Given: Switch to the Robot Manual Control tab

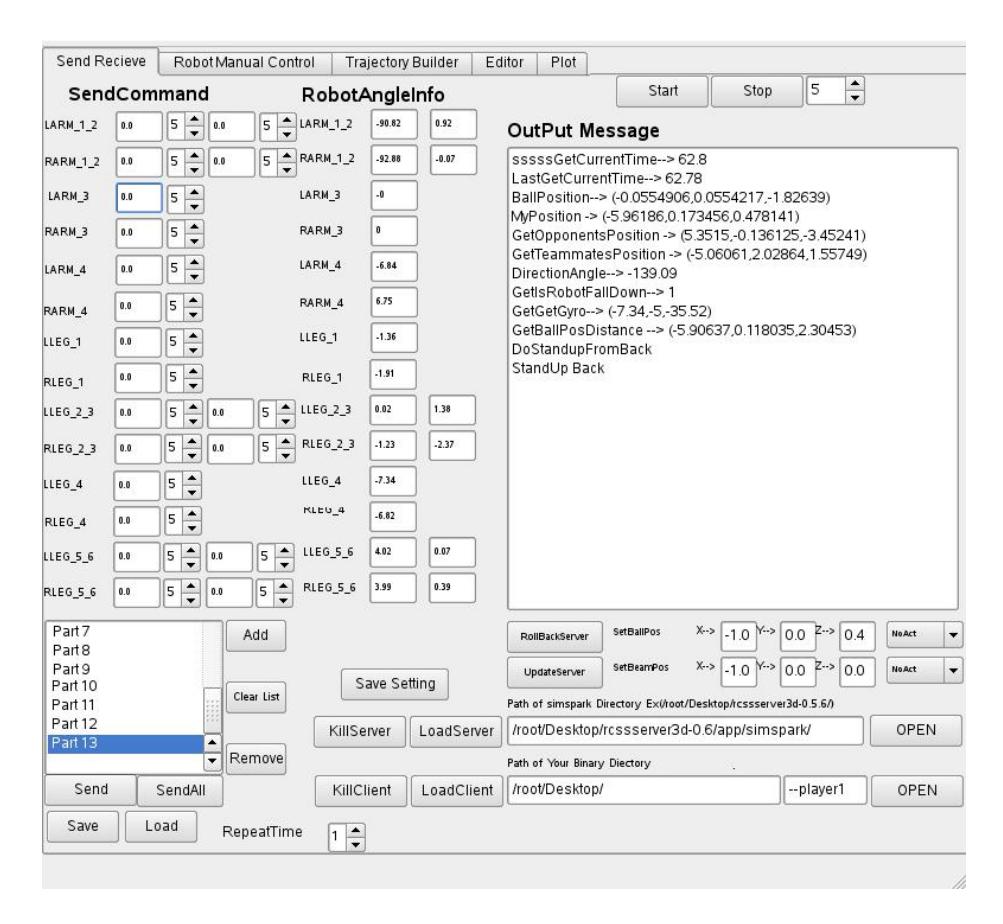Looking at the screenshot, I should (x=244, y=62).
